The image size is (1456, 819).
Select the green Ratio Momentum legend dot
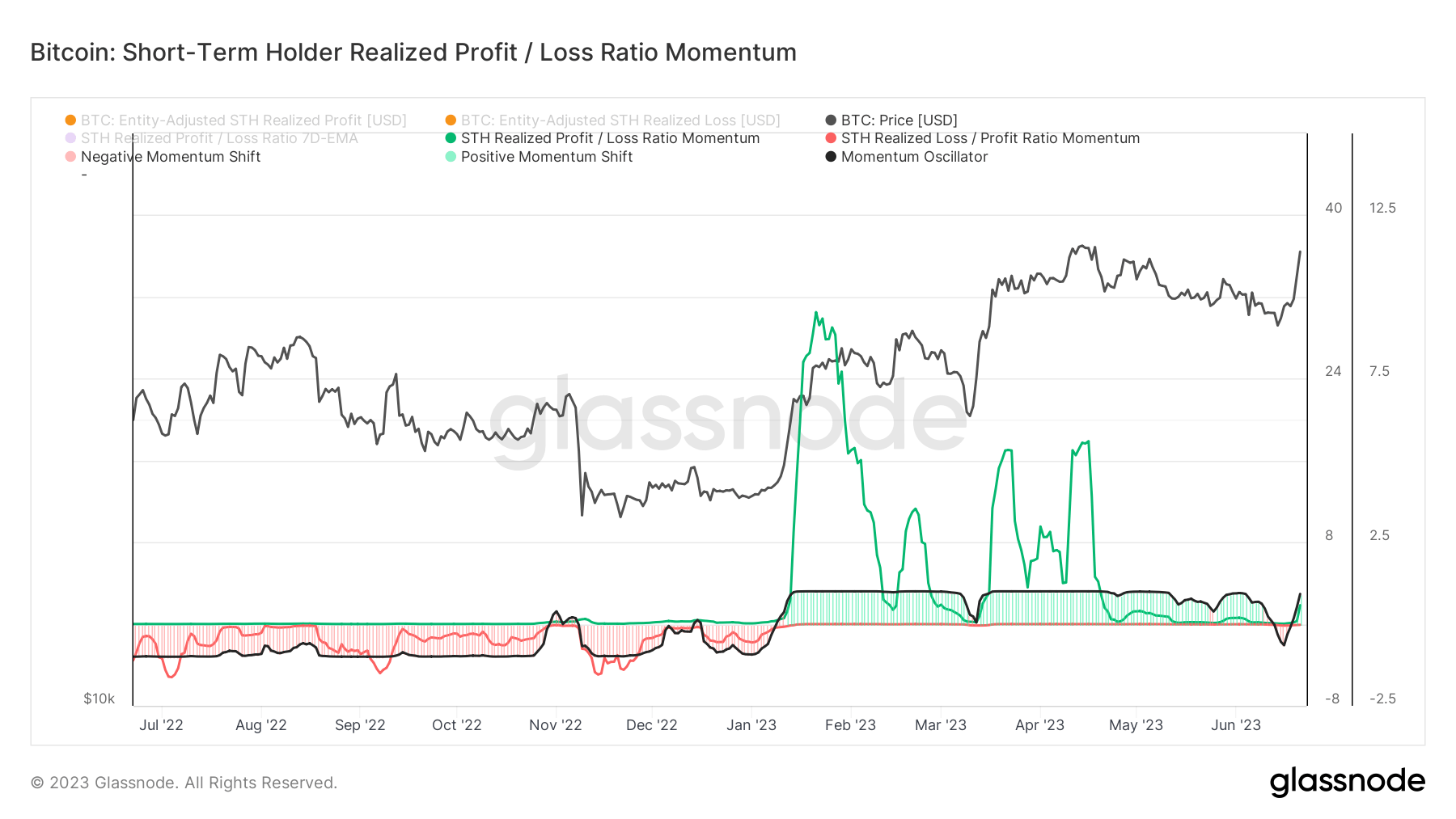click(x=450, y=138)
